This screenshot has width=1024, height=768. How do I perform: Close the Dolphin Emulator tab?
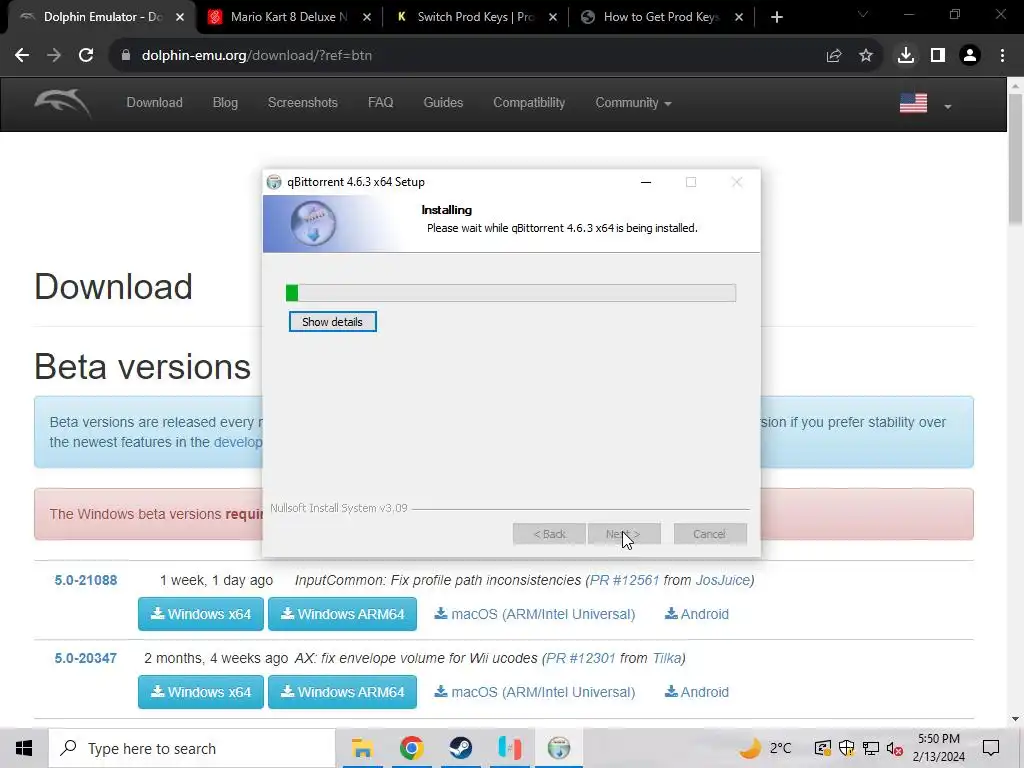[180, 17]
